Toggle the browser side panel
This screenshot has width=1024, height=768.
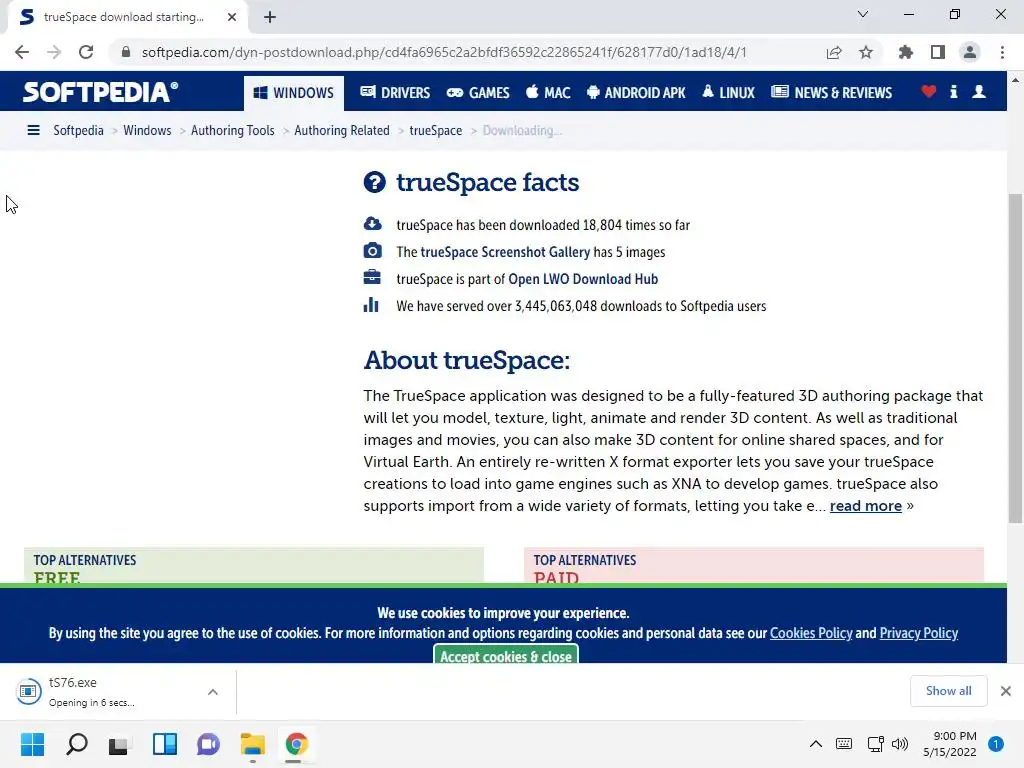click(x=938, y=52)
